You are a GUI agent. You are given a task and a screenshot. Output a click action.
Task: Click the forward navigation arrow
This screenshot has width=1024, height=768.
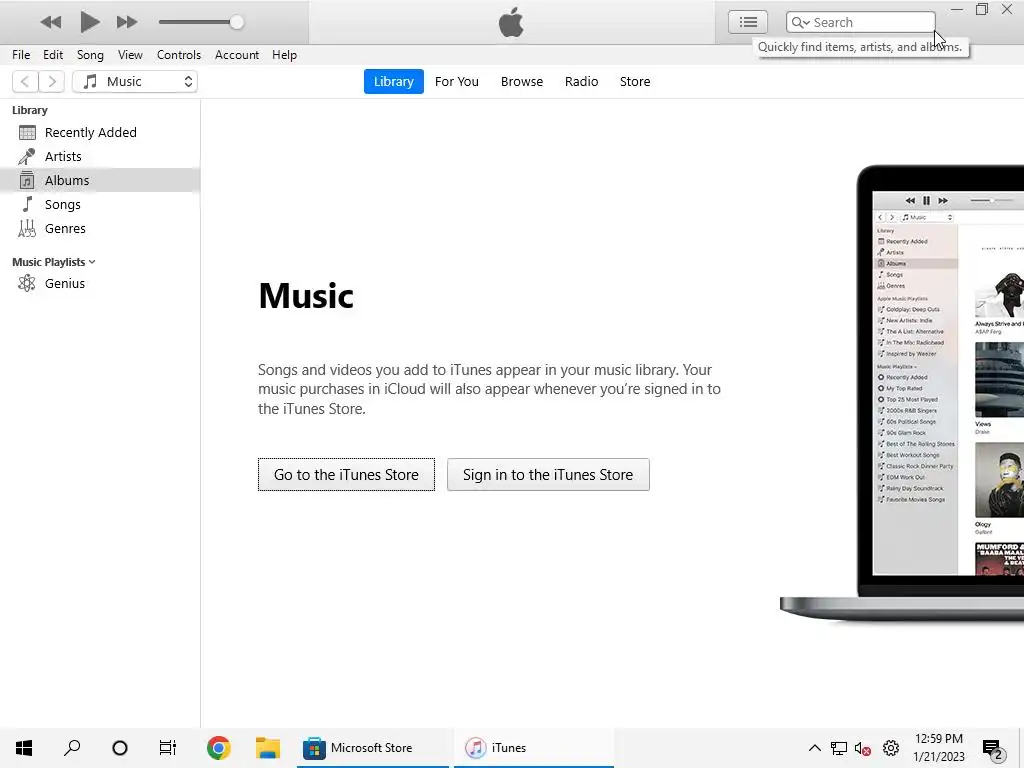point(52,82)
